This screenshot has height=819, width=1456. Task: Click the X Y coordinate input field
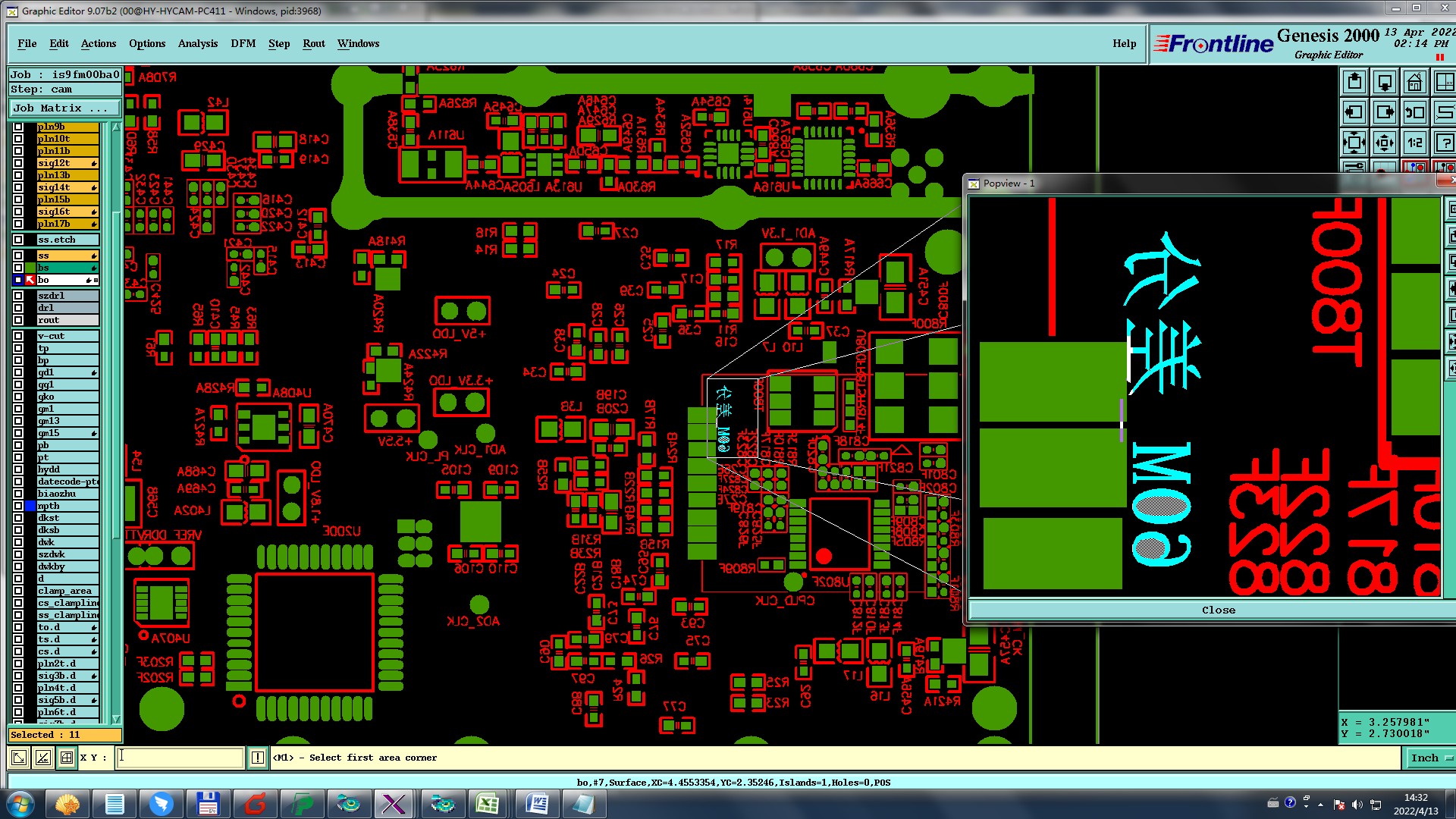pyautogui.click(x=180, y=757)
